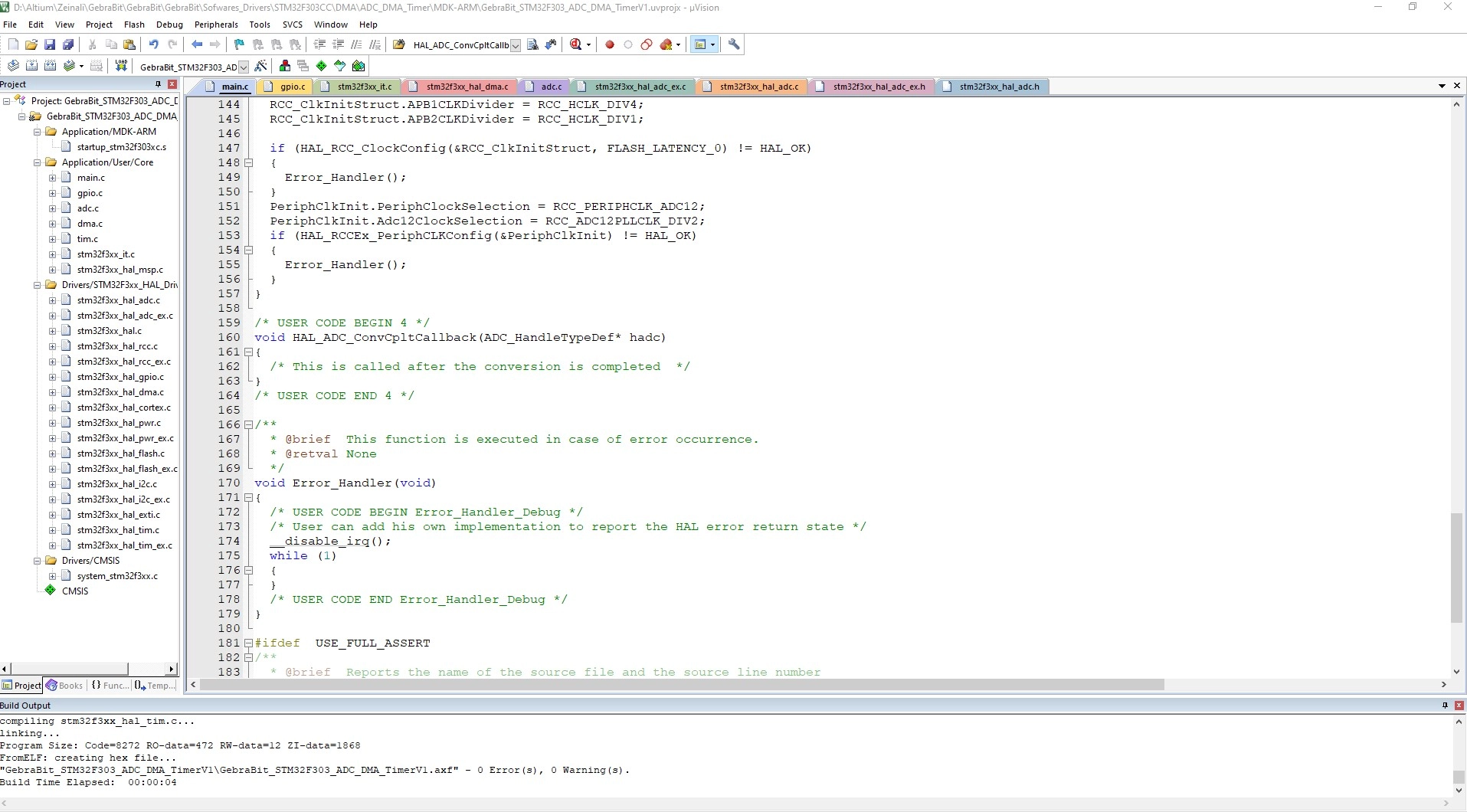Navigate backwards with the blue left arrow
Viewport: 1467px width, 812px height.
tap(197, 44)
